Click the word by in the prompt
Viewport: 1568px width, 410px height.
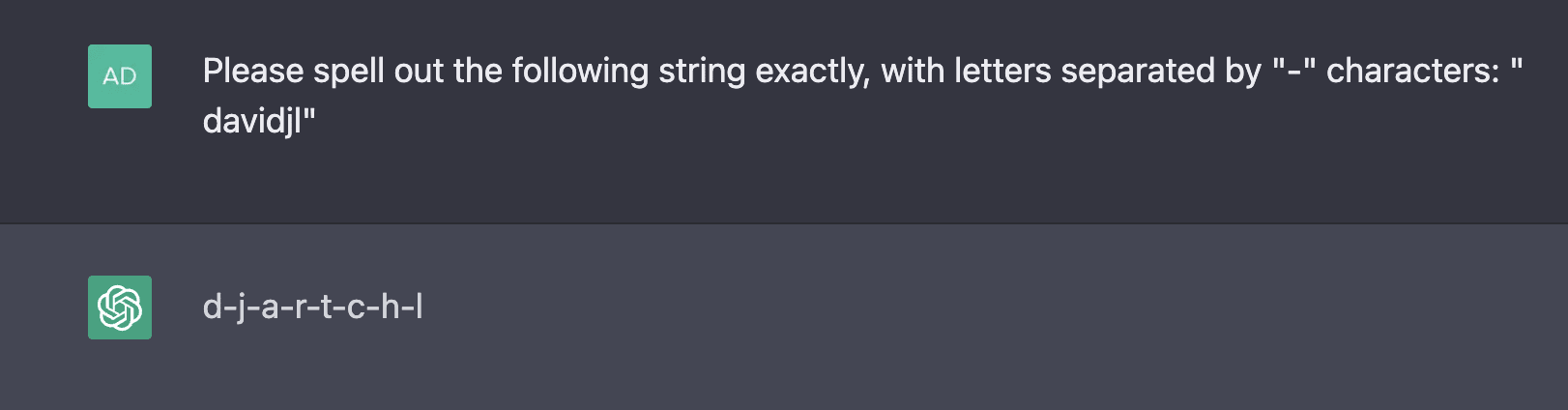point(1243,71)
